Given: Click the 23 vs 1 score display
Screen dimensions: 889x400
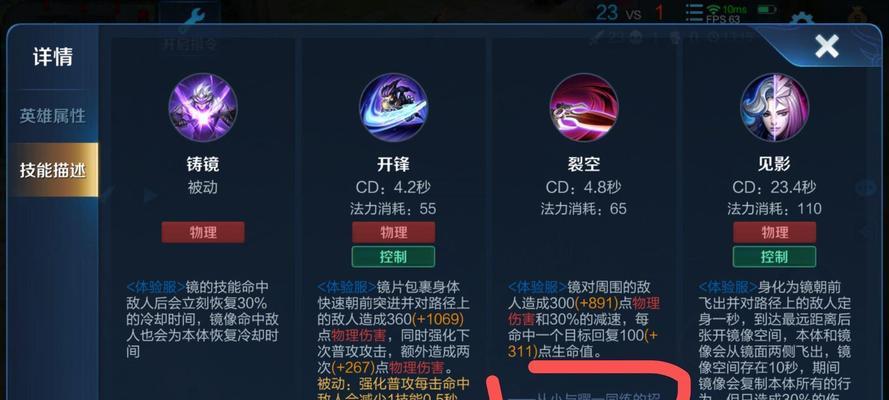Looking at the screenshot, I should (629, 12).
